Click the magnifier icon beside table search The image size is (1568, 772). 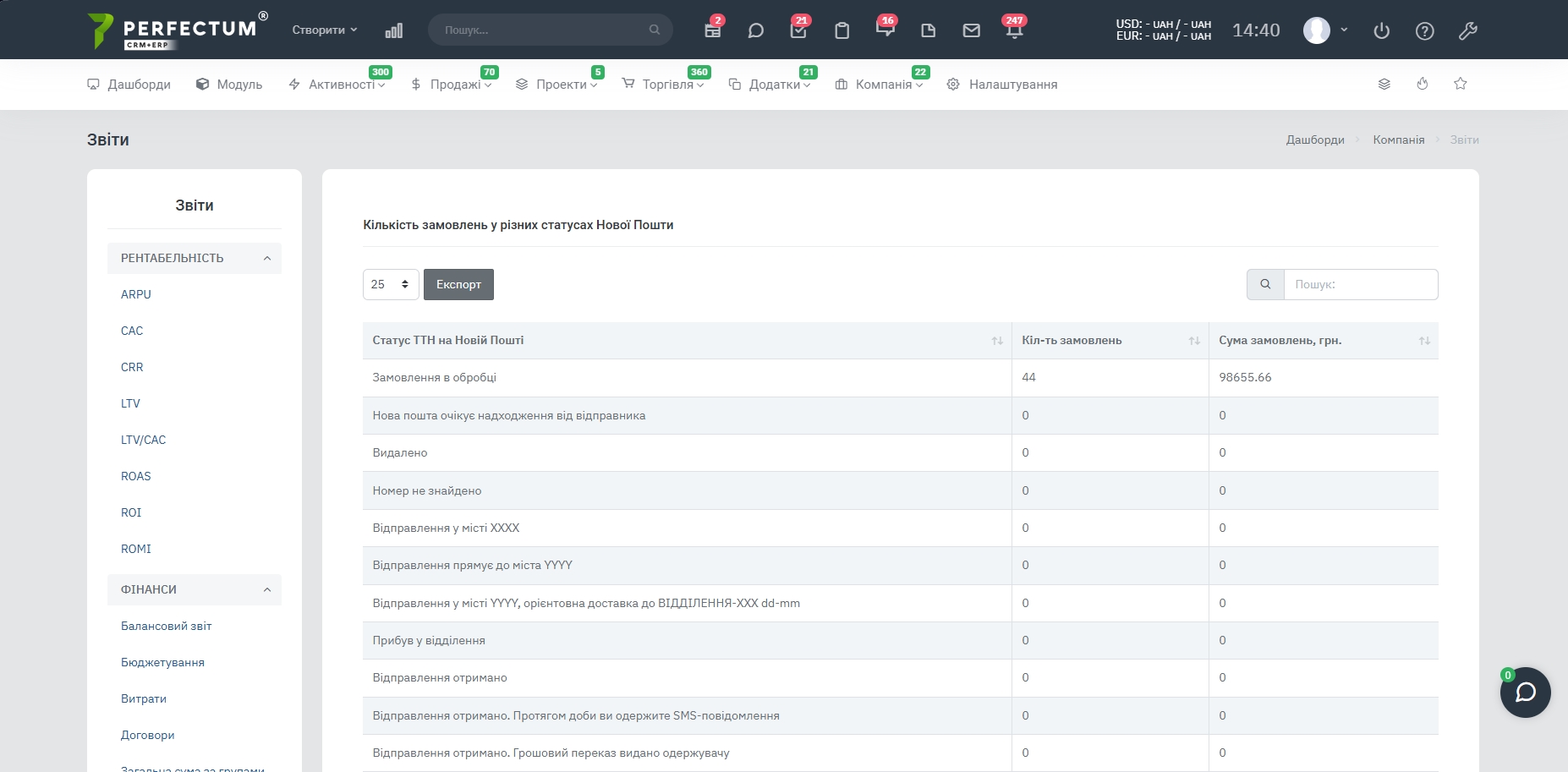pos(1265,284)
